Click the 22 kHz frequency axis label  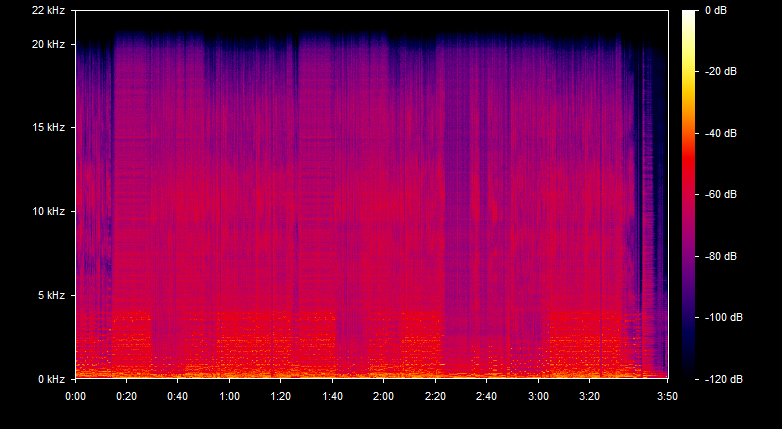(x=48, y=10)
